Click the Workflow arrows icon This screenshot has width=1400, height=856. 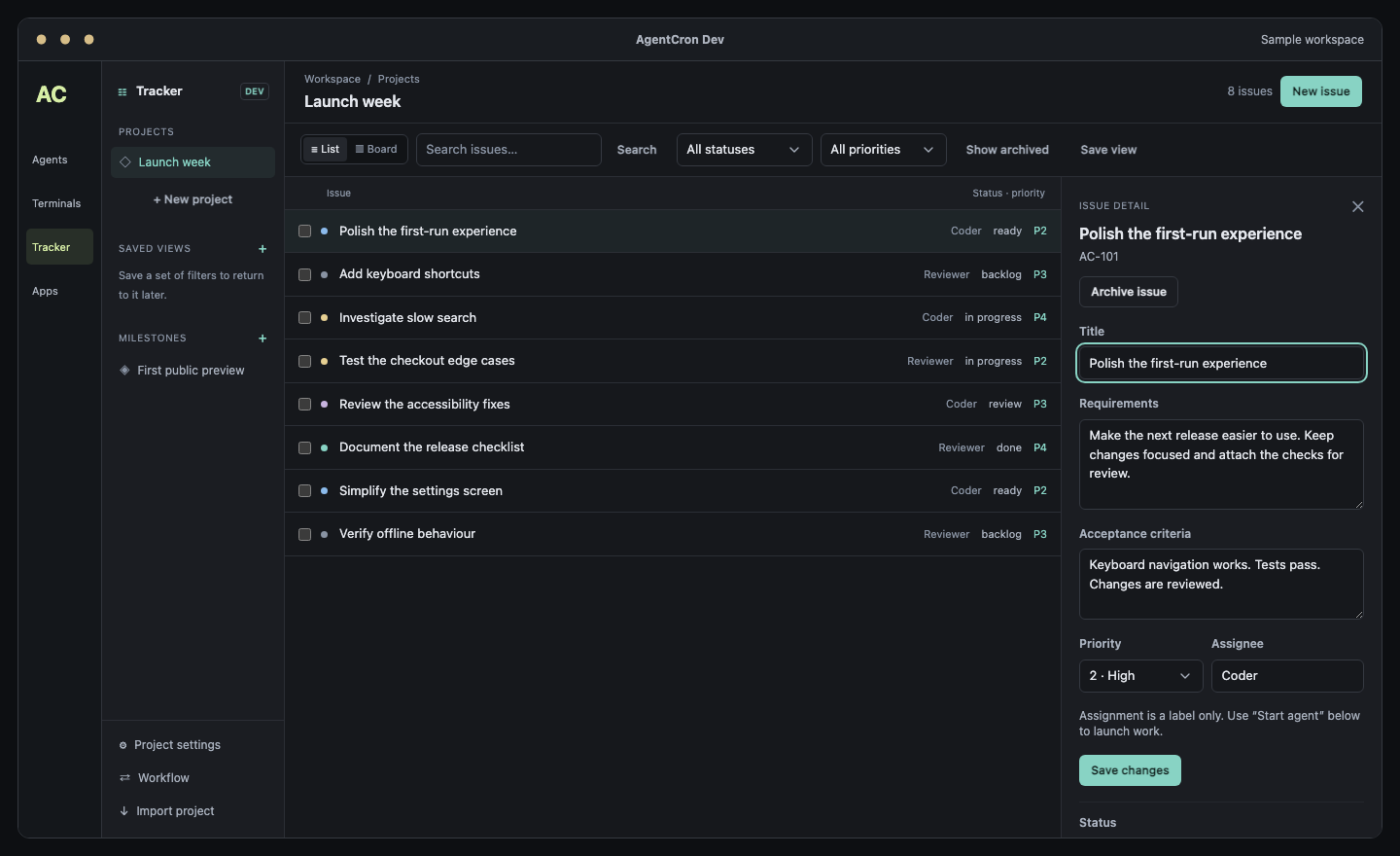(x=124, y=778)
